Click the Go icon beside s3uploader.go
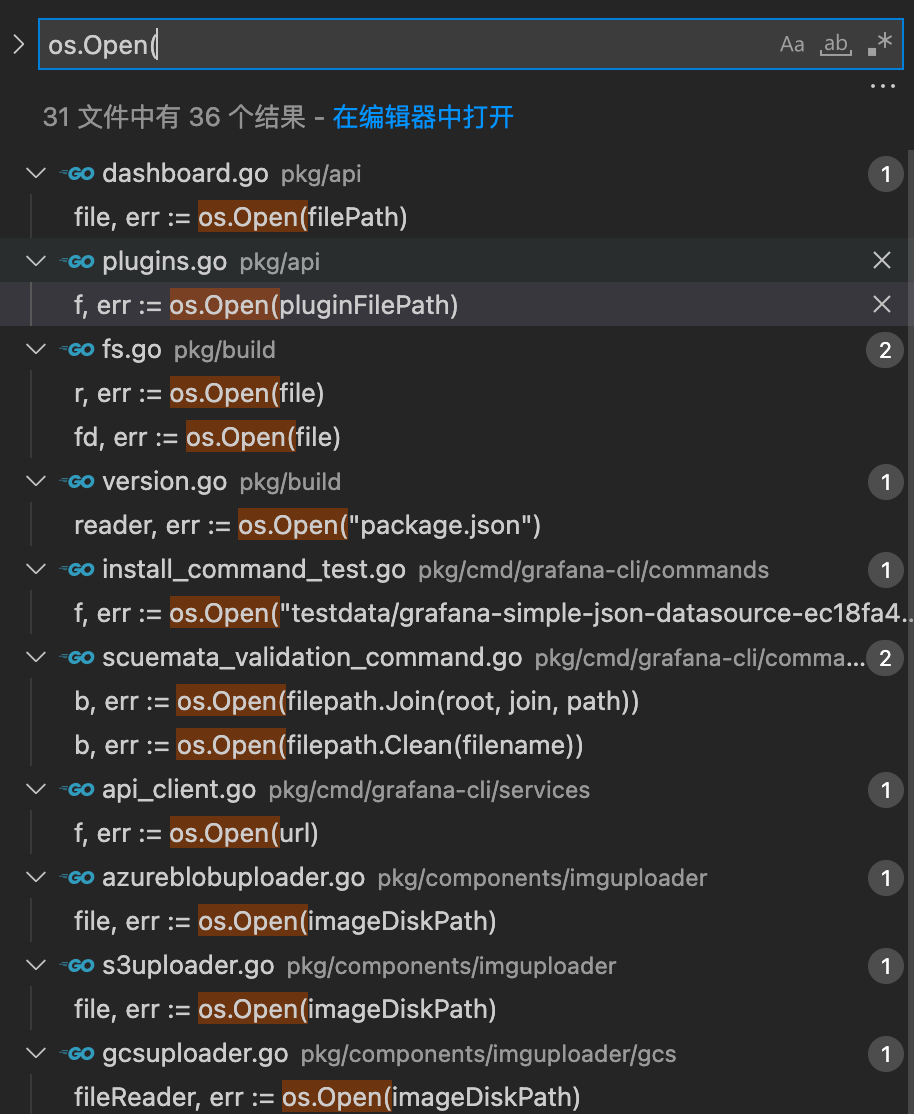Viewport: 914px width, 1114px height. click(x=77, y=966)
